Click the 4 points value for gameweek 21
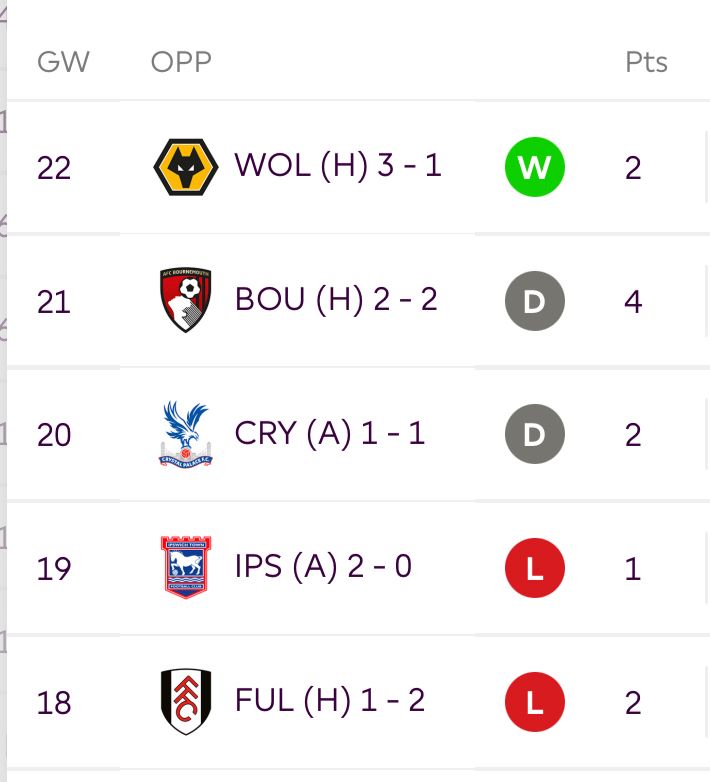The image size is (710, 782). click(x=633, y=302)
